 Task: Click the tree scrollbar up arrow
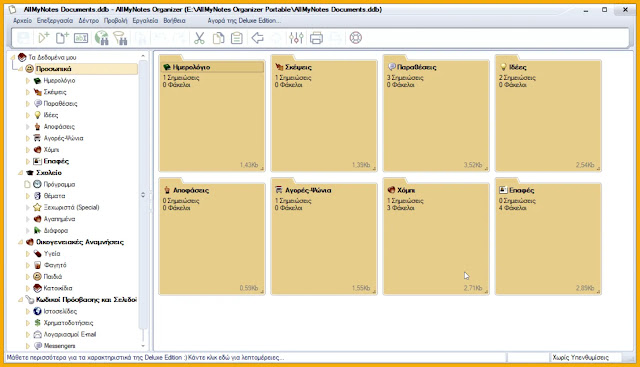click(143, 56)
